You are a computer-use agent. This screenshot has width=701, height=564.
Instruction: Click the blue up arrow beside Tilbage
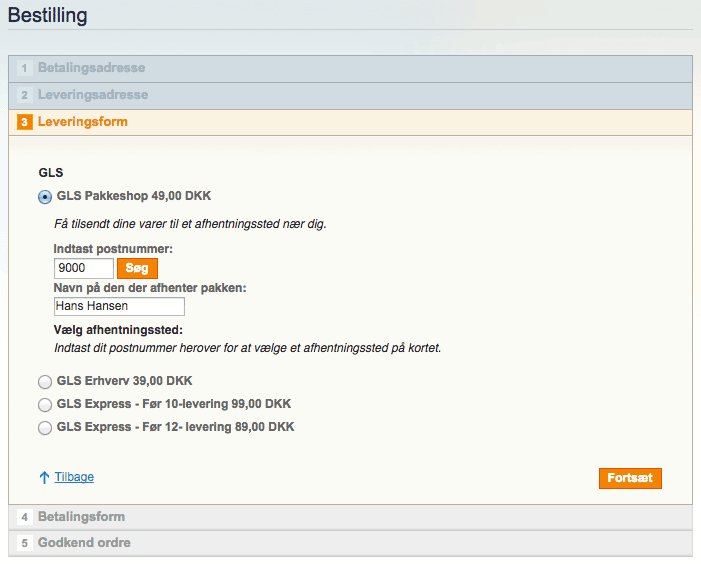[x=44, y=478]
